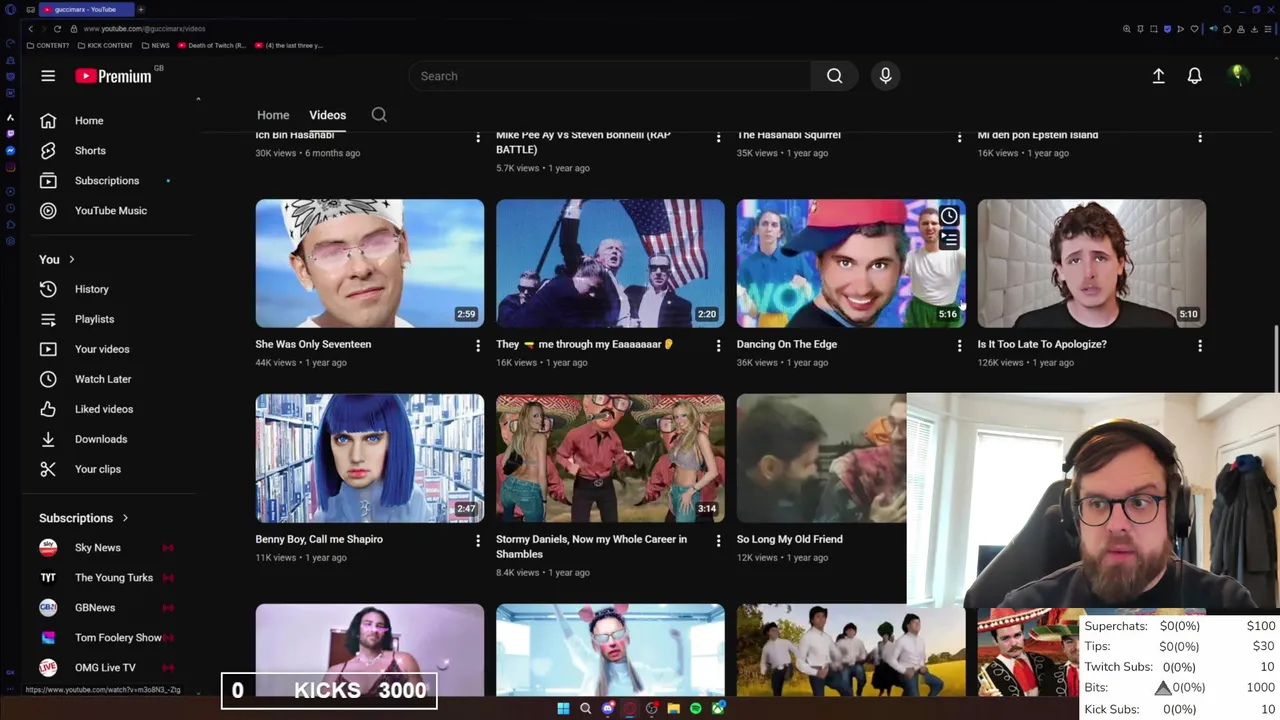Click the search magnifier button in YouTube

834,76
